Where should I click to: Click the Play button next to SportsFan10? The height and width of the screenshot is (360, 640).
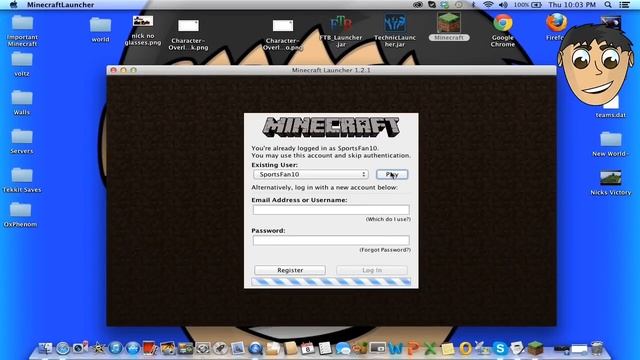pos(392,174)
